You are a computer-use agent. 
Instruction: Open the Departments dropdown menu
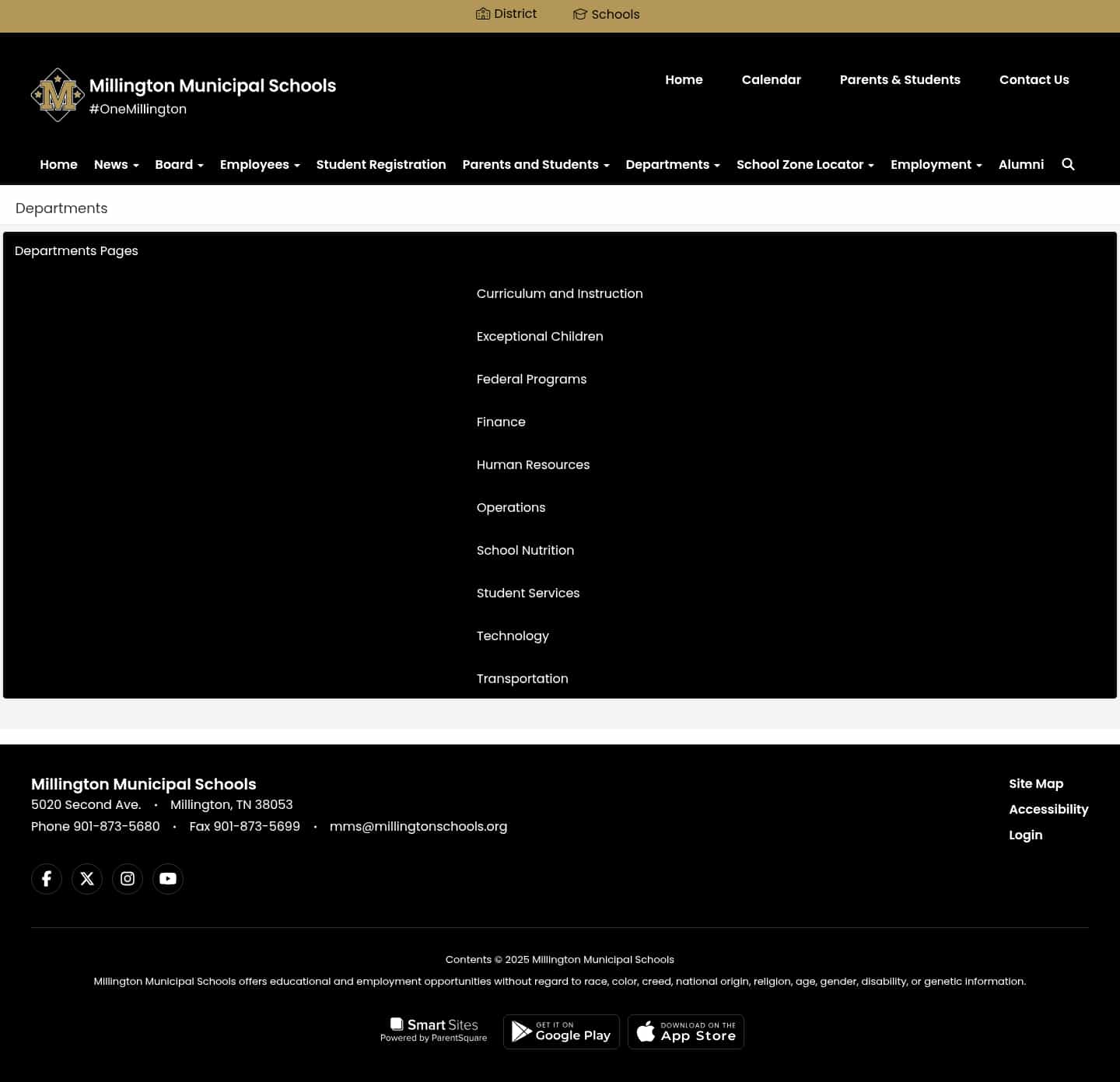(673, 164)
